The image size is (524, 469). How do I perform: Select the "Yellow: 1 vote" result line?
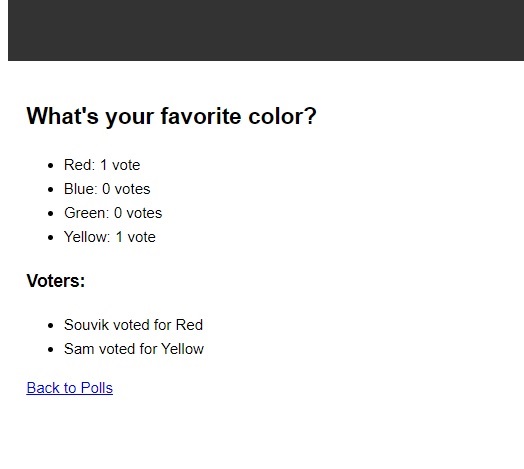(110, 237)
